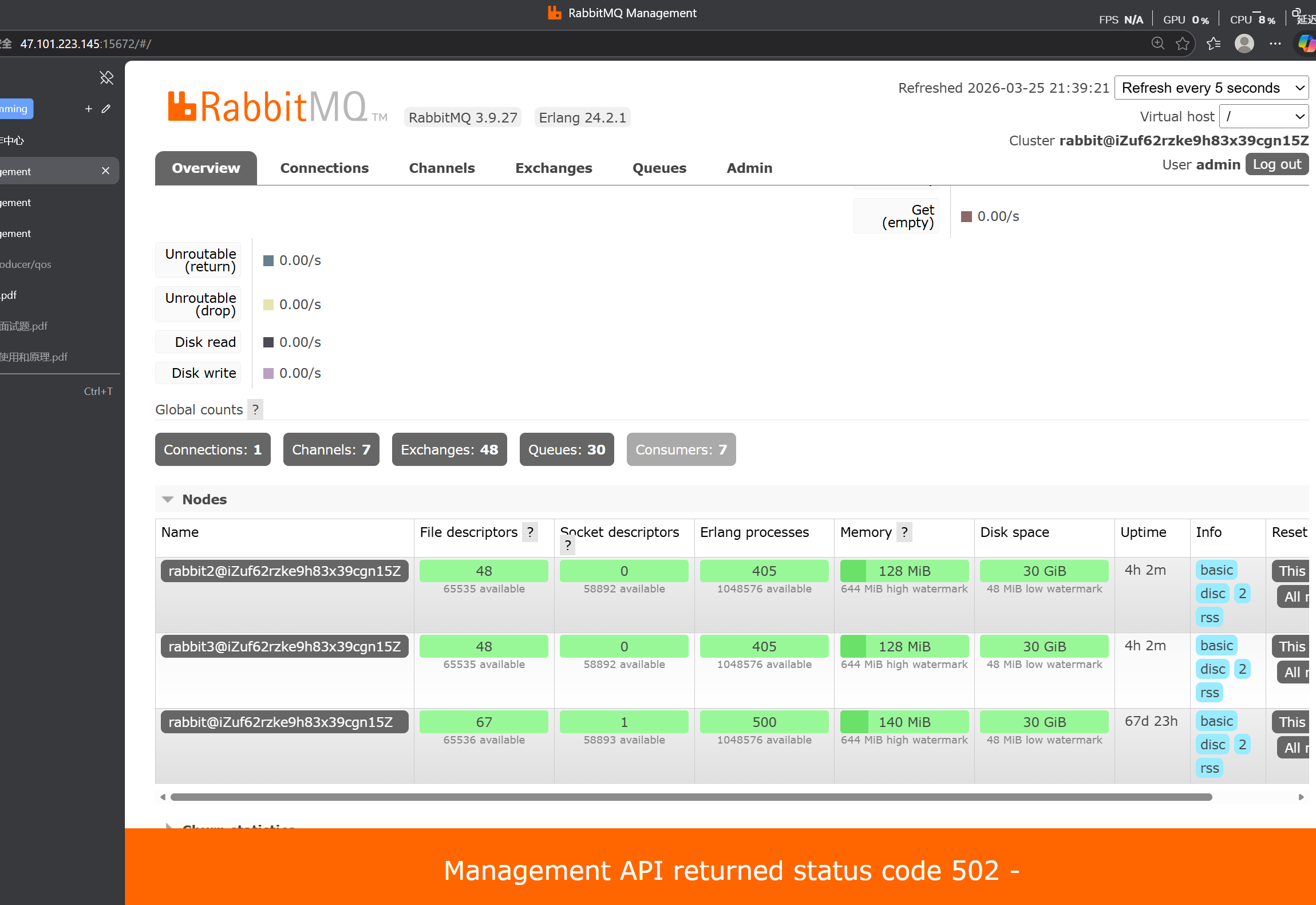Click the Memory column help question mark
Image resolution: width=1316 pixels, height=905 pixels.
tap(904, 532)
